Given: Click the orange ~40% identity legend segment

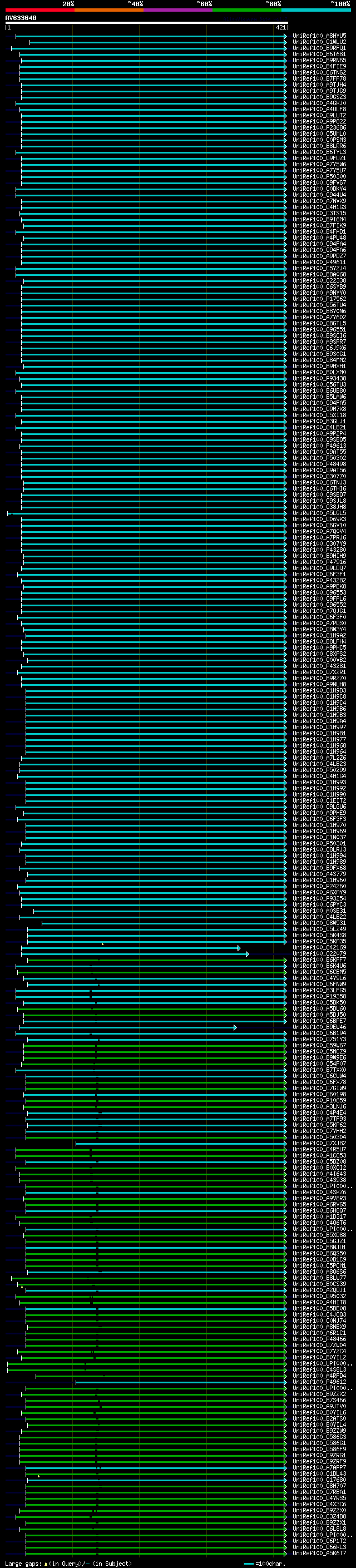Looking at the screenshot, I should coord(109,10).
